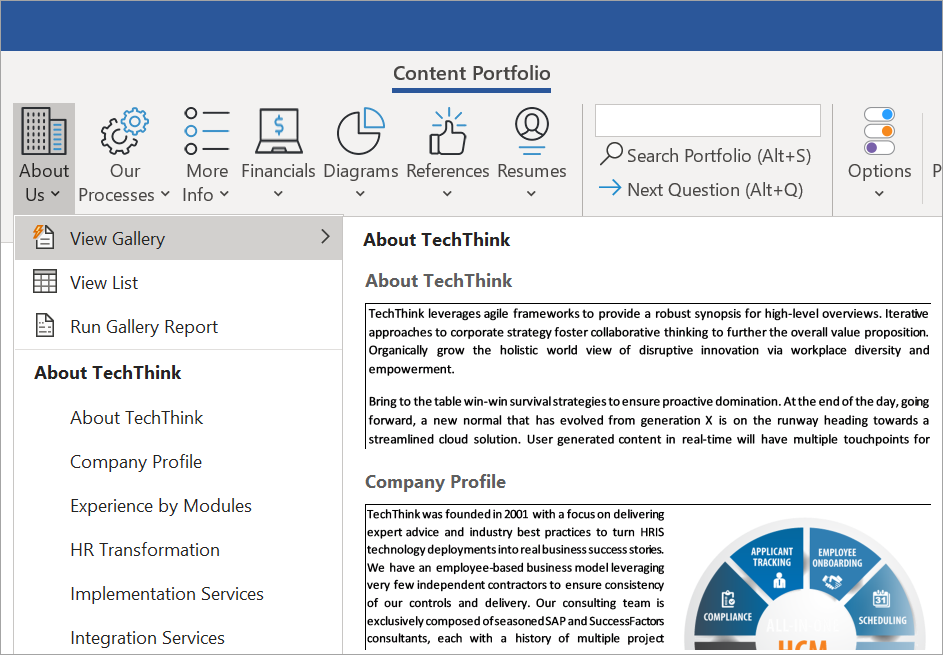Select HR Transformation in the sidebar list
This screenshot has height=655, width=943.
click(x=145, y=549)
